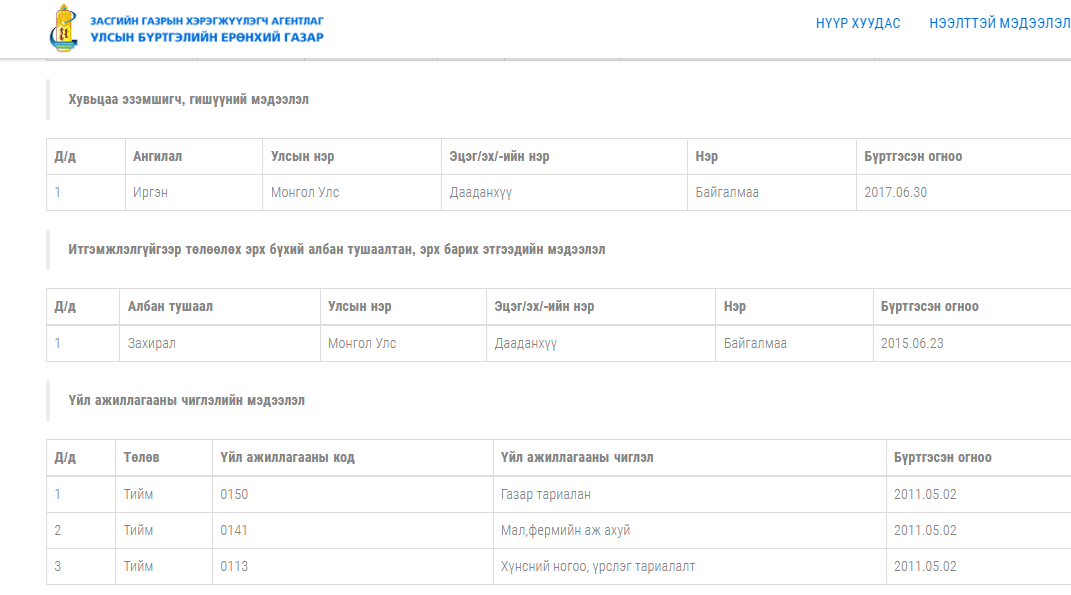Select activity code 0141 cell
The width and height of the screenshot is (1071, 595).
click(x=234, y=531)
